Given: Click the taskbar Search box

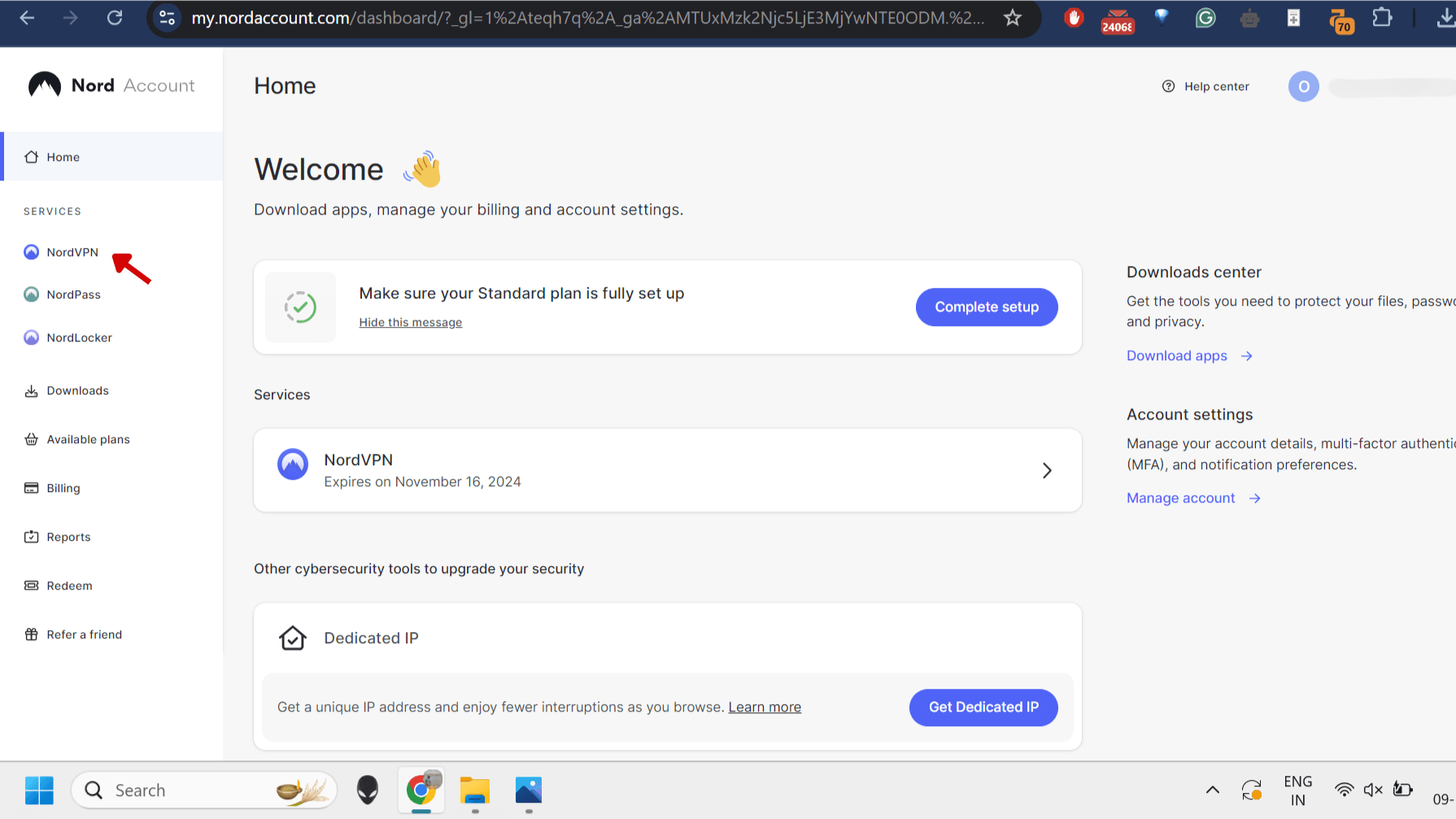Looking at the screenshot, I should click(x=204, y=791).
